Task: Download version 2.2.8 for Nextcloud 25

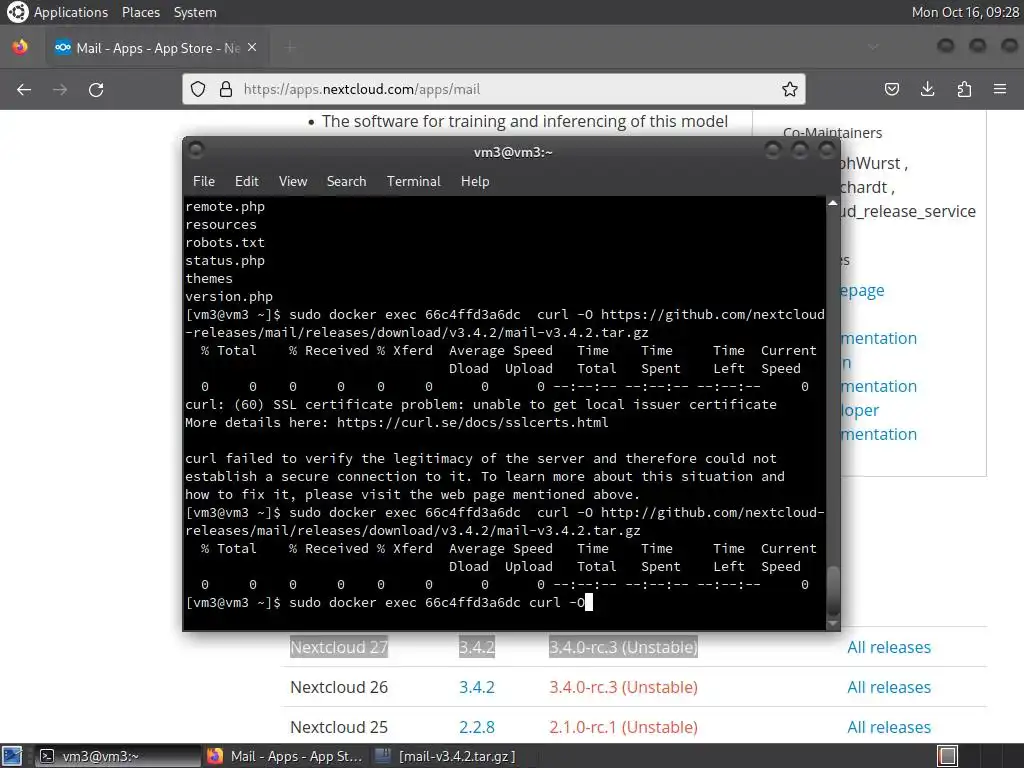Action: point(477,727)
